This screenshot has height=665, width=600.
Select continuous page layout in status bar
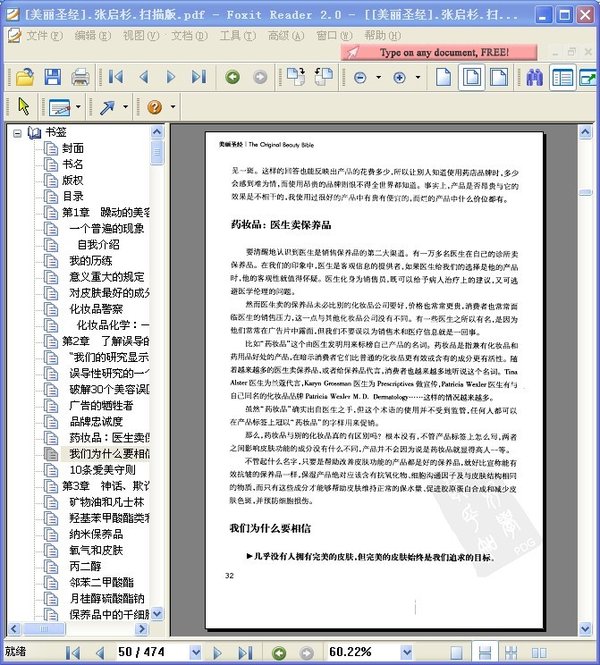484,653
